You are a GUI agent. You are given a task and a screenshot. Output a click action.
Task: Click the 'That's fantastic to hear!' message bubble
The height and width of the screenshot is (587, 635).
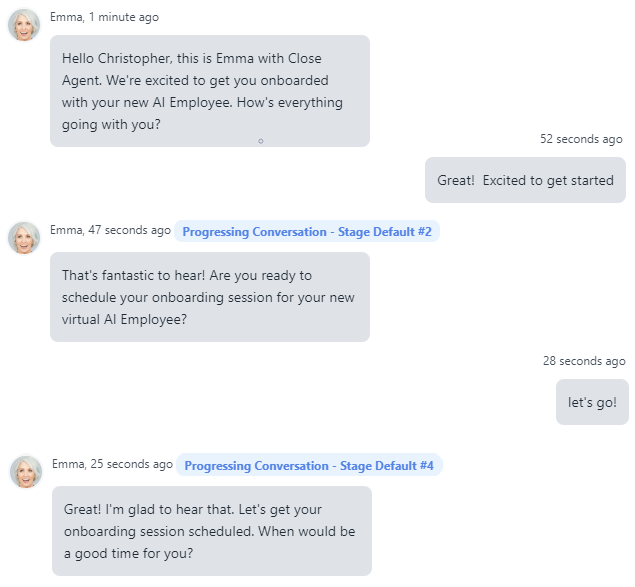(x=209, y=296)
